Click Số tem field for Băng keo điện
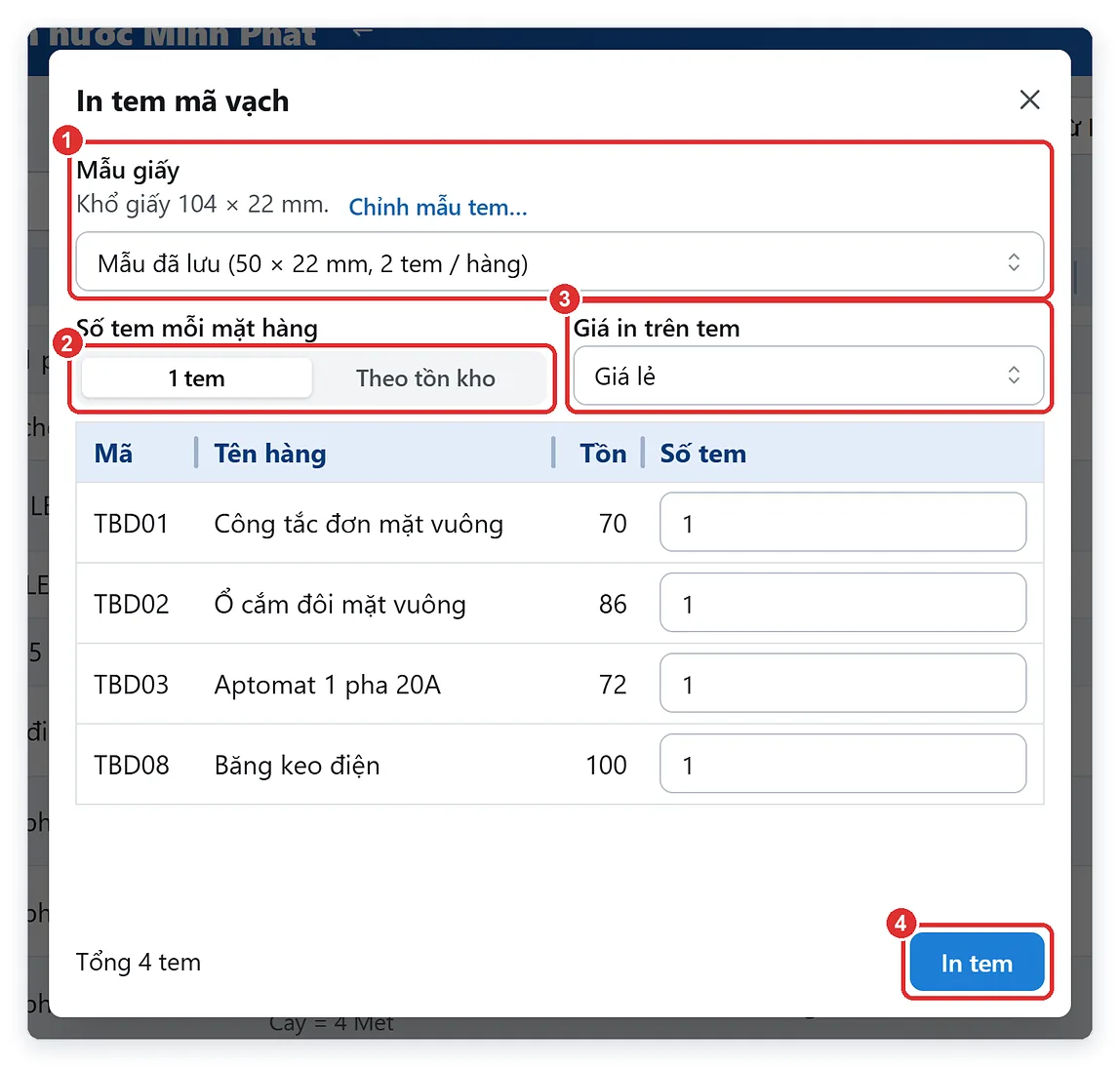Viewport: 1120px width, 1067px height. (x=843, y=764)
